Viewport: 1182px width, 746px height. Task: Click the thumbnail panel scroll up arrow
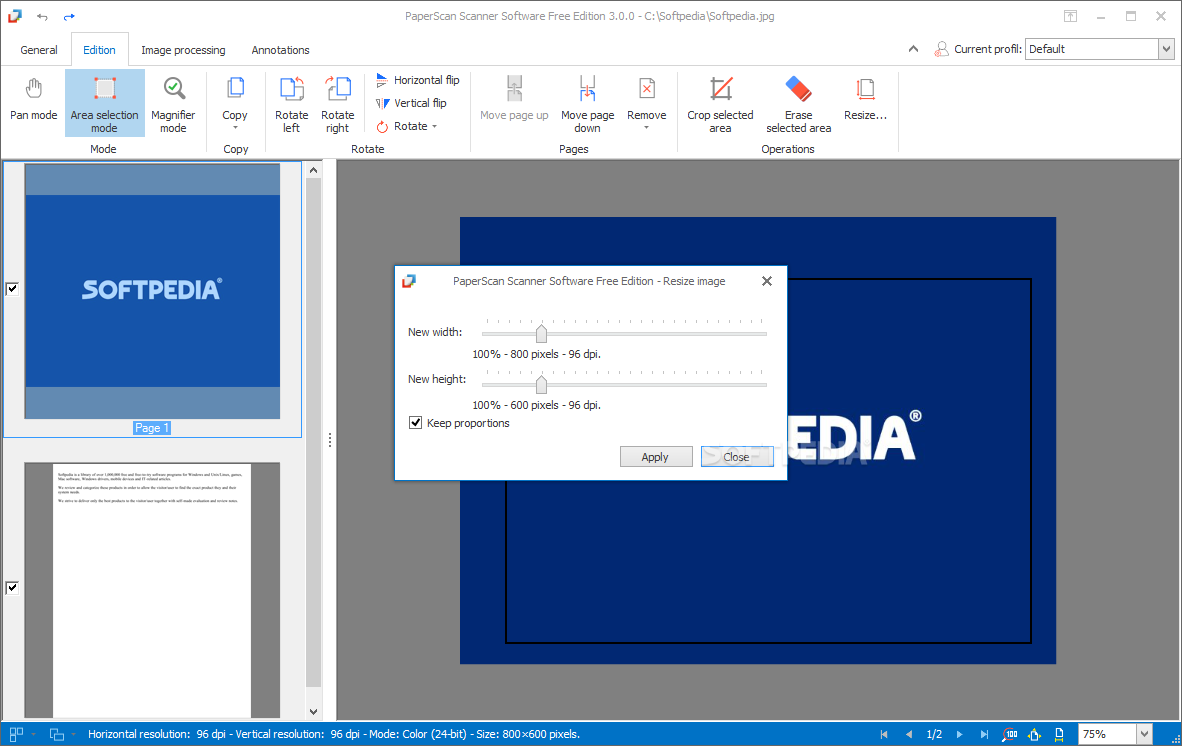point(314,170)
